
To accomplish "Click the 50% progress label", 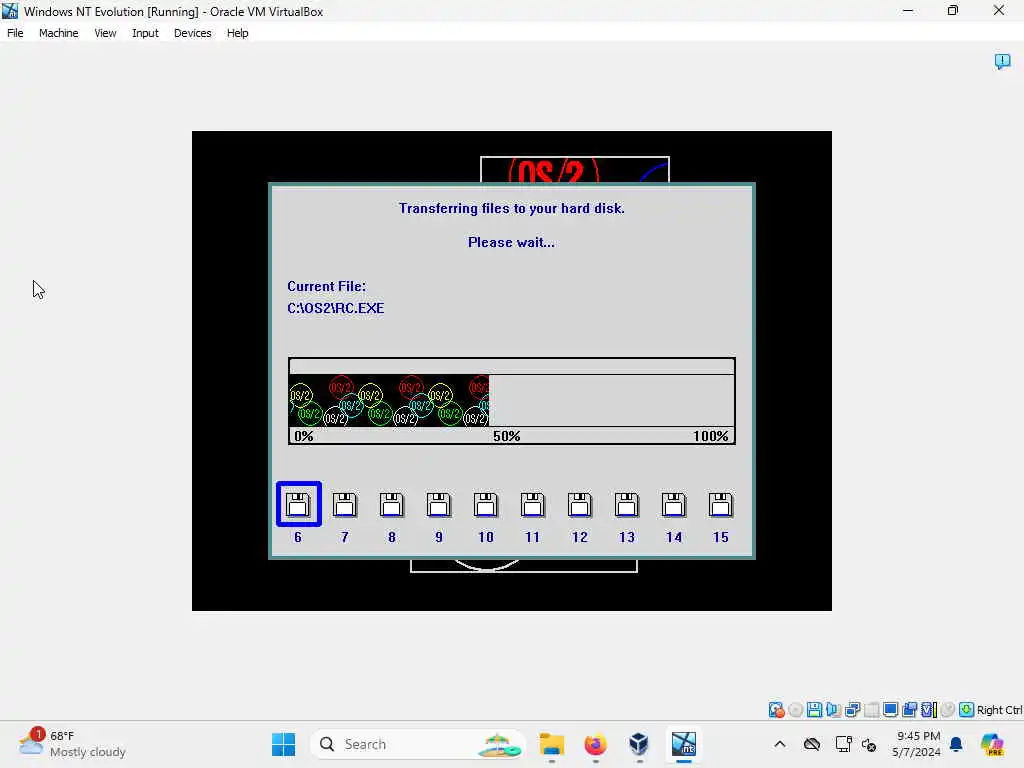I will 507,436.
